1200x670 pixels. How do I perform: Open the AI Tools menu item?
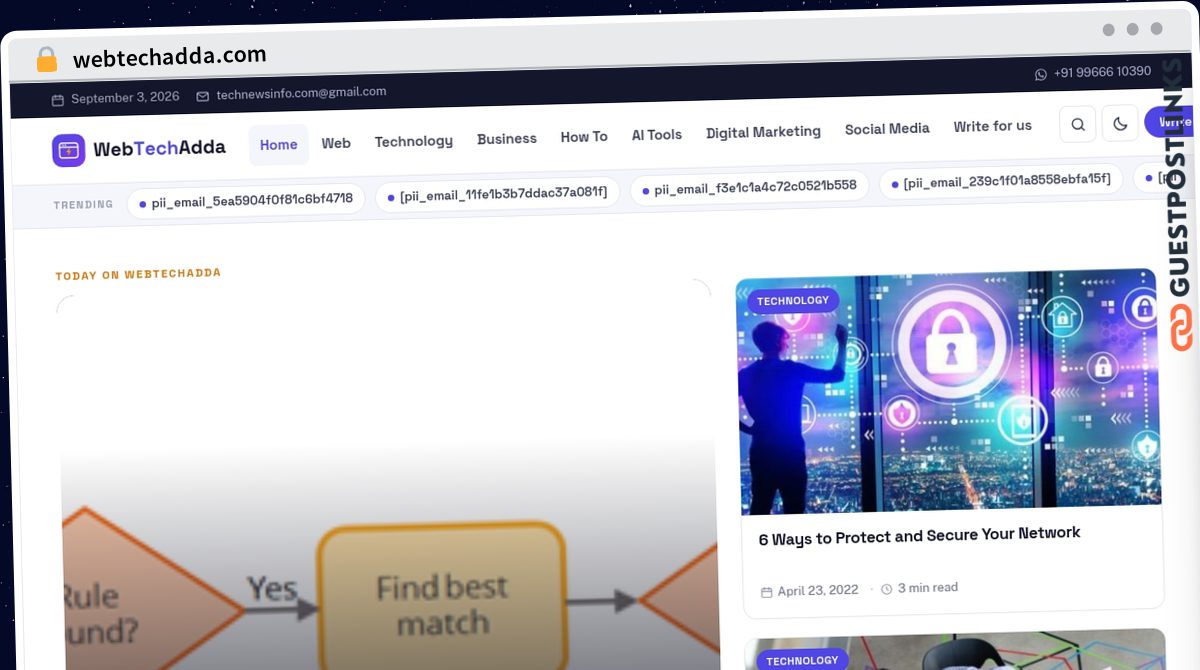coord(657,135)
